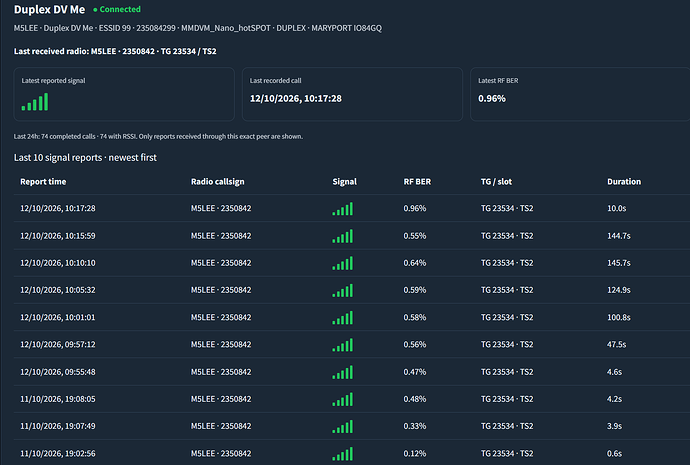This screenshot has width=690, height=465.
Task: Click the Last recorded call value 12/10/2026, 10:17:28
Action: pyautogui.click(x=296, y=99)
